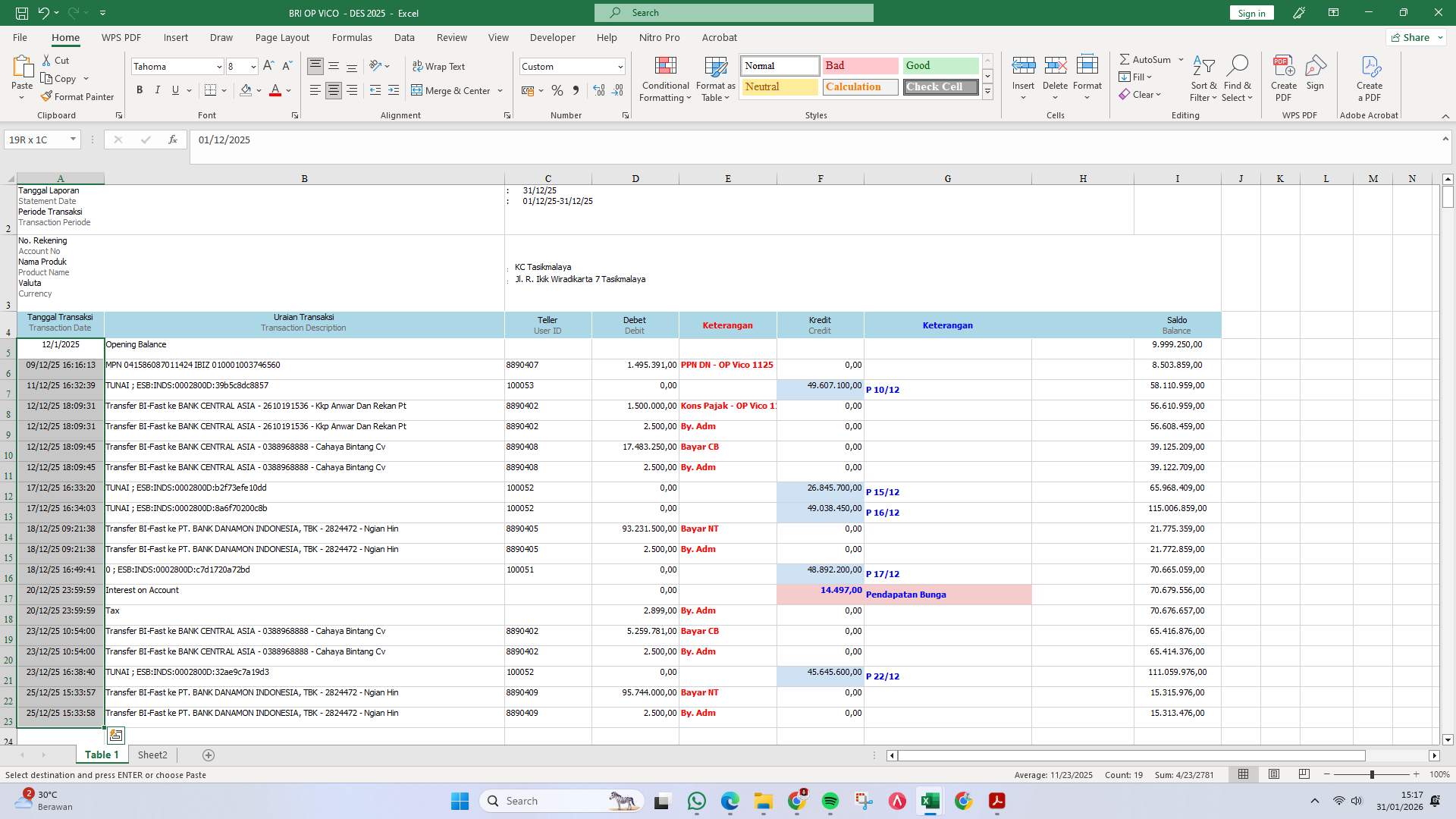Viewport: 1456px width, 819px height.
Task: Select the Format Painter tool
Action: tap(77, 96)
